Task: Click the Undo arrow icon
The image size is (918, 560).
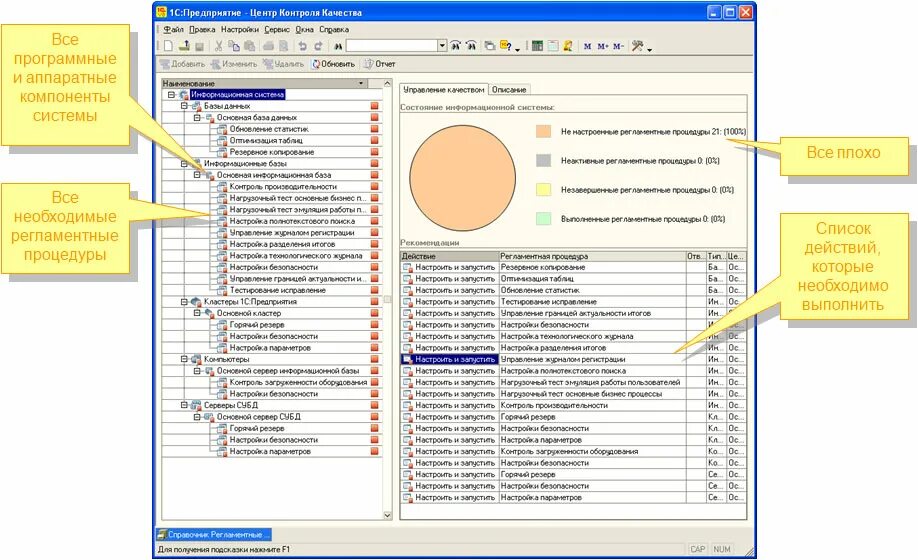Action: point(303,46)
